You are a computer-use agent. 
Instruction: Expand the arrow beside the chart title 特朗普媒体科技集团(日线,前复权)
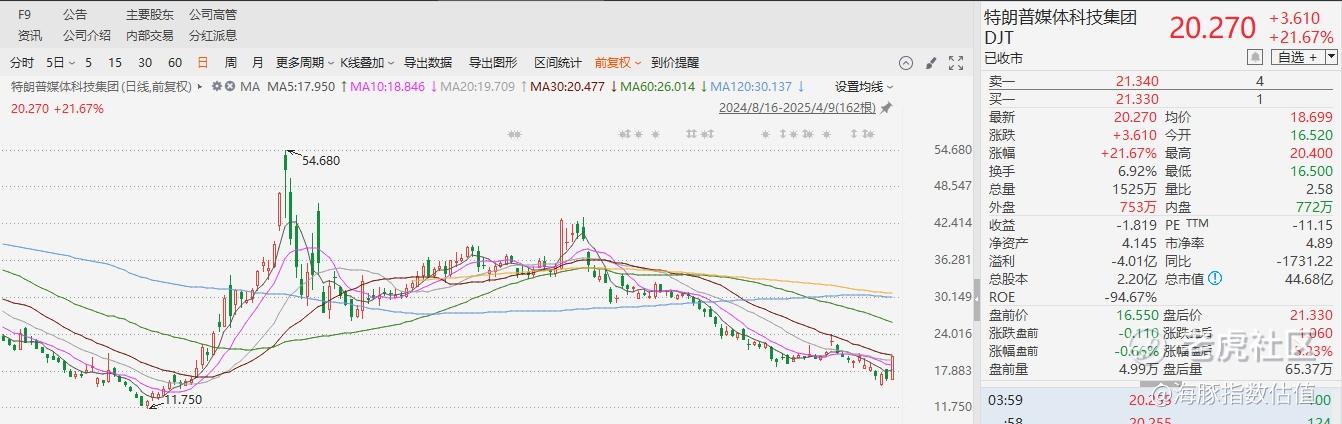click(x=201, y=87)
